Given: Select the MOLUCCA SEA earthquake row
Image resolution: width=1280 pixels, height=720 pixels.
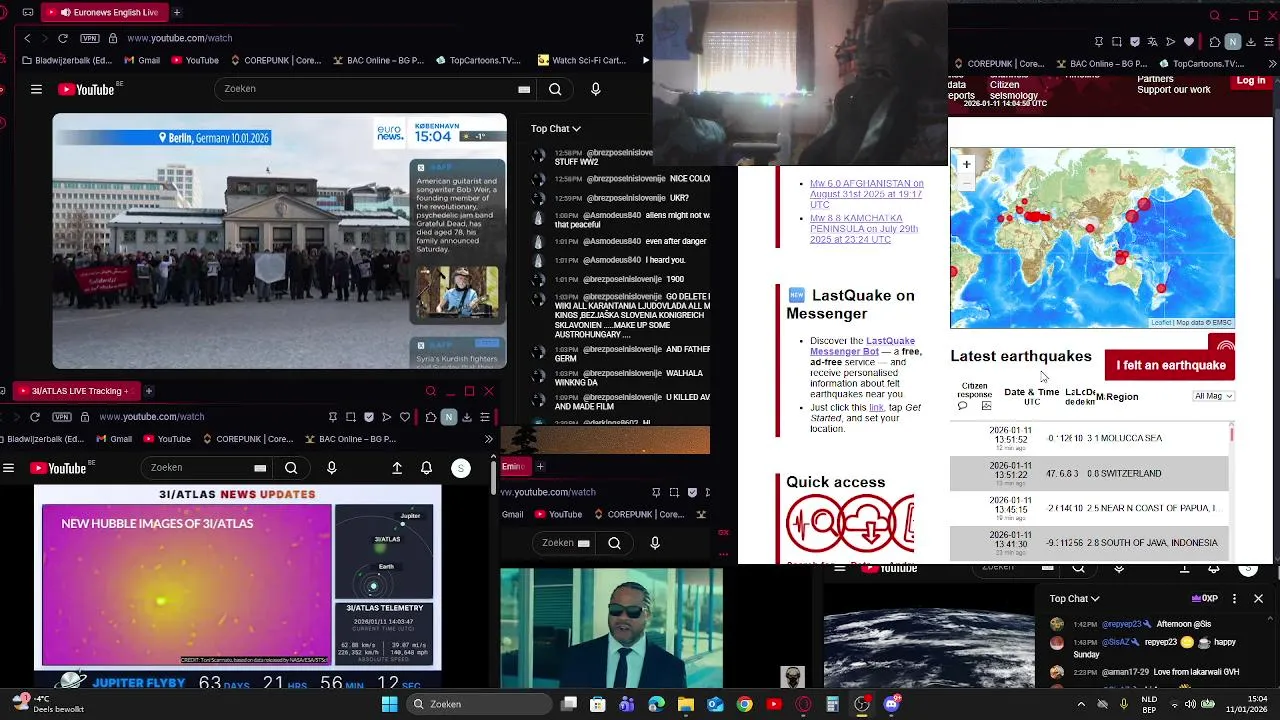Looking at the screenshot, I should [x=1089, y=438].
